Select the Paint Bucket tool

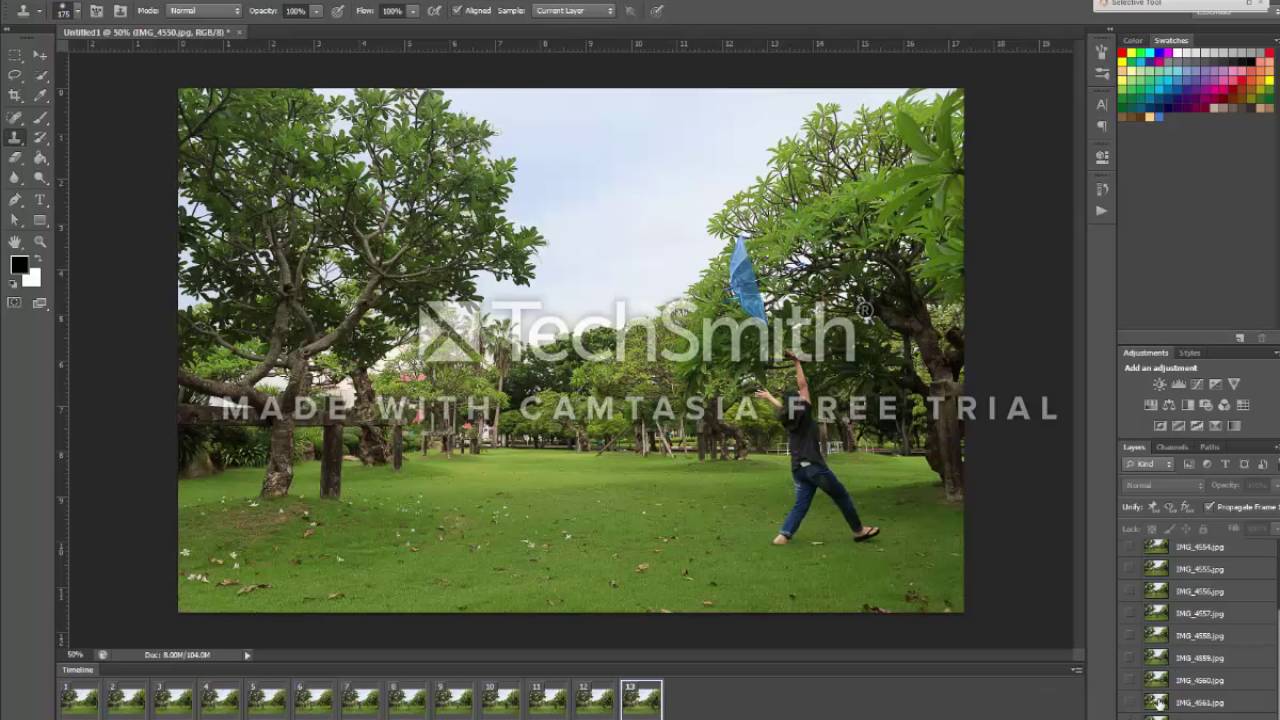coord(41,158)
